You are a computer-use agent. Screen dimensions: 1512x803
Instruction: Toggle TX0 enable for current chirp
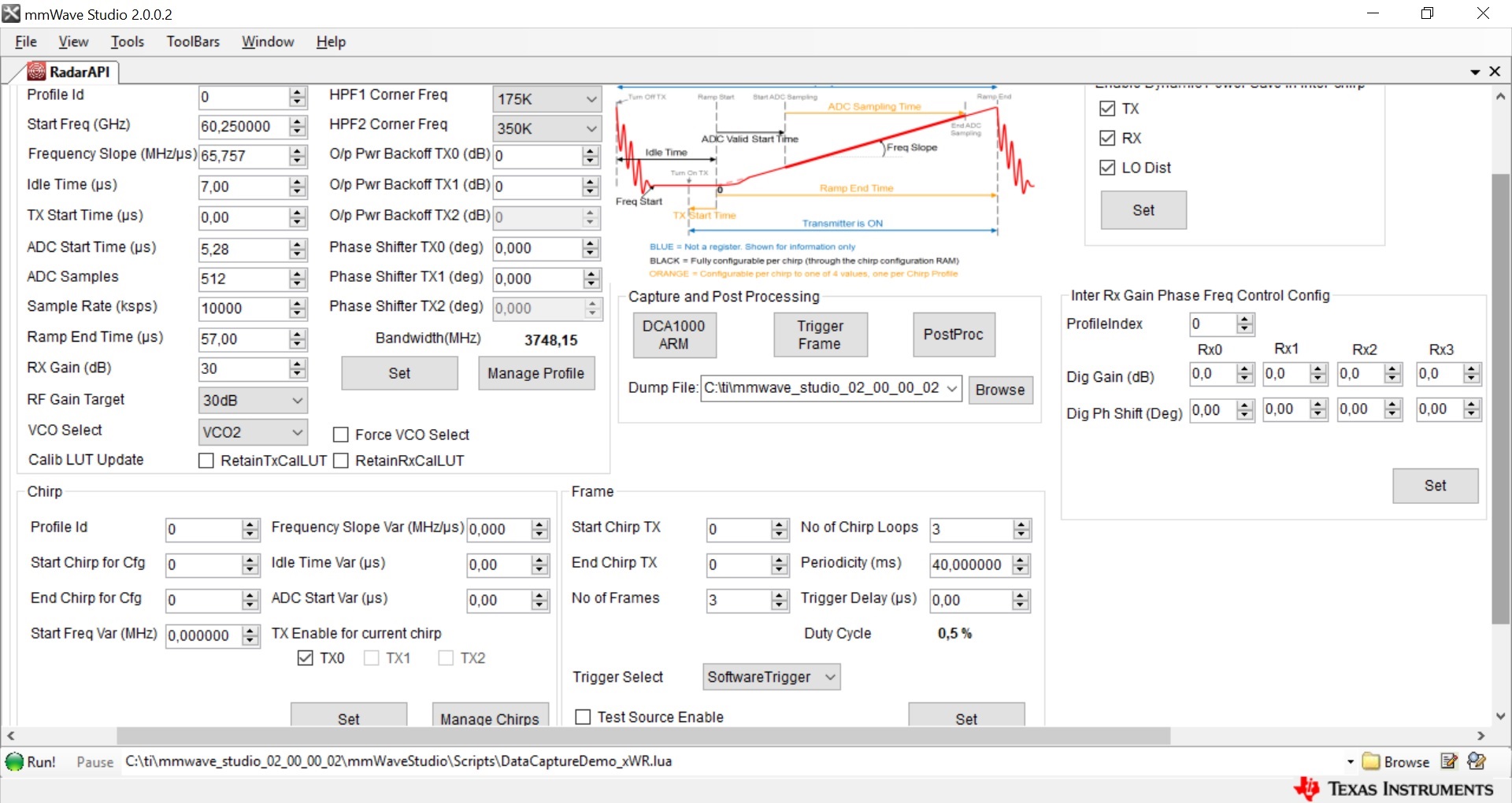pyautogui.click(x=306, y=658)
